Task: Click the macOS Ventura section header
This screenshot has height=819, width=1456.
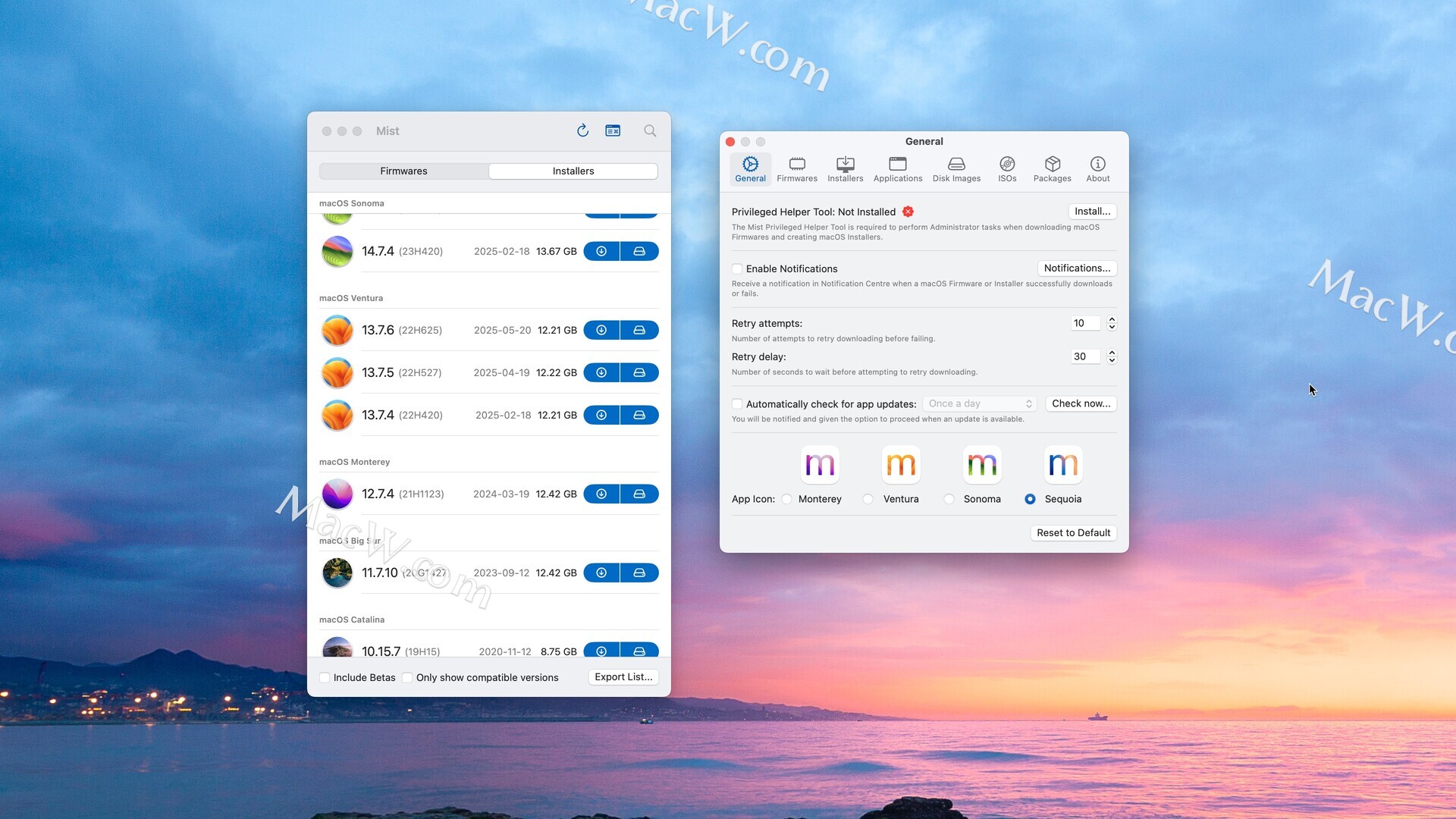Action: (x=350, y=298)
